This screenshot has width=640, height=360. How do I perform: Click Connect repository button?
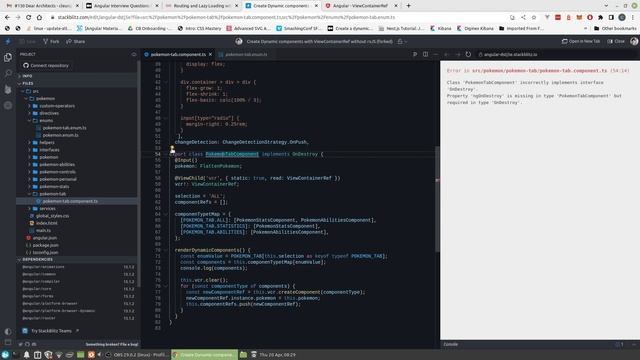point(46,65)
